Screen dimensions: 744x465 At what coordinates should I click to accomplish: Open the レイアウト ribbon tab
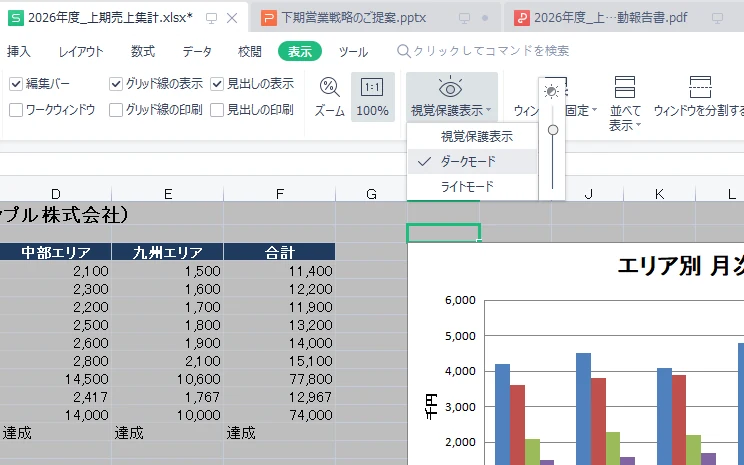(81, 51)
